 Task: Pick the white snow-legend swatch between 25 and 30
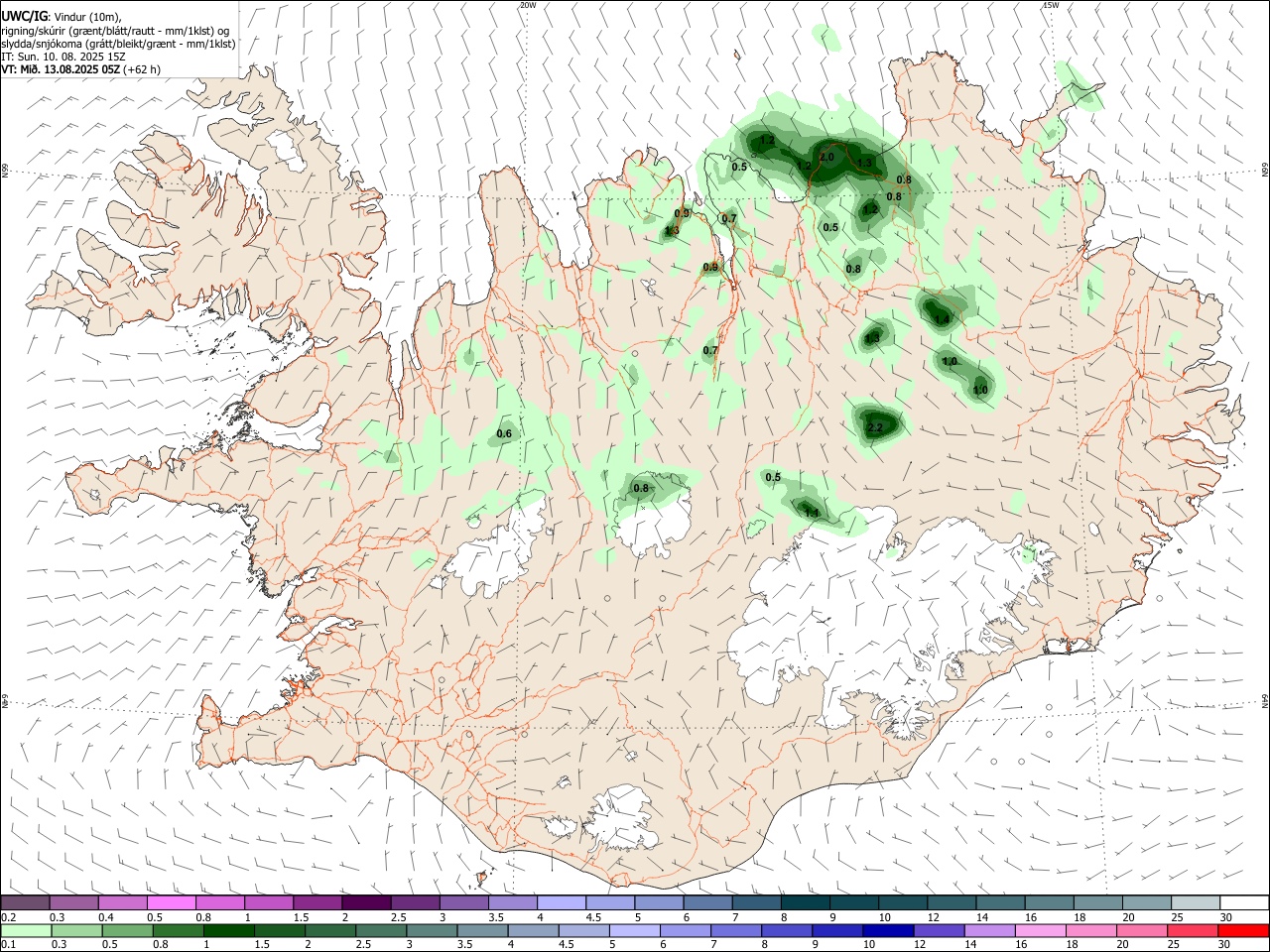tap(1196, 902)
